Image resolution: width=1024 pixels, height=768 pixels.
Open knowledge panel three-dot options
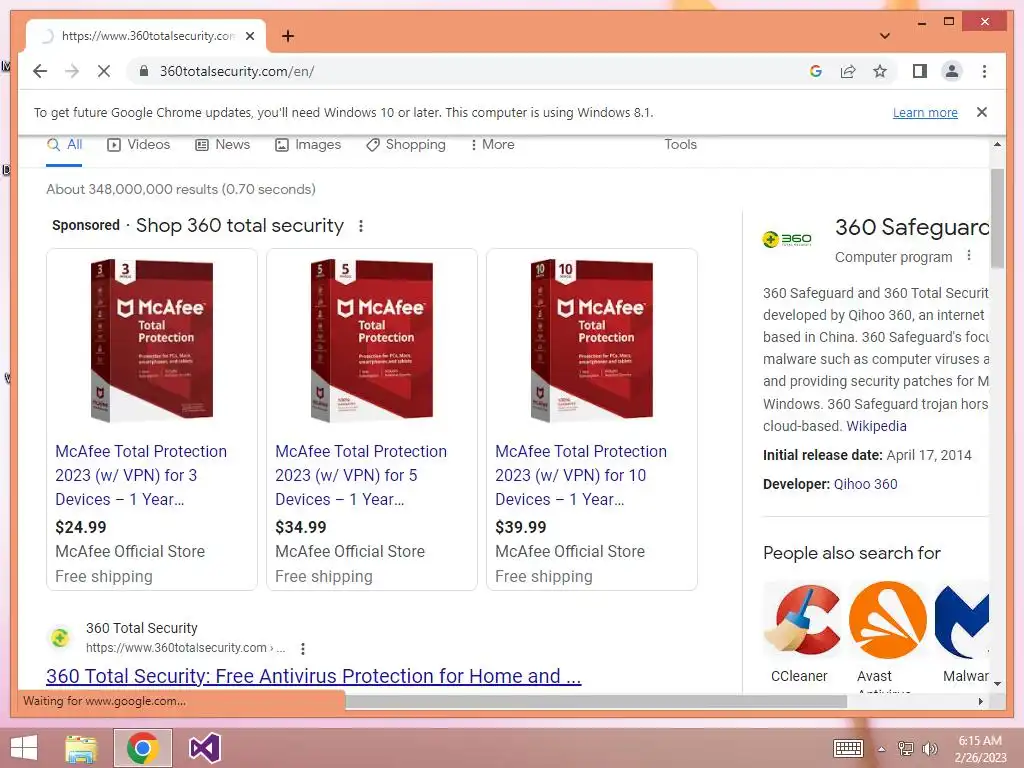(x=969, y=256)
